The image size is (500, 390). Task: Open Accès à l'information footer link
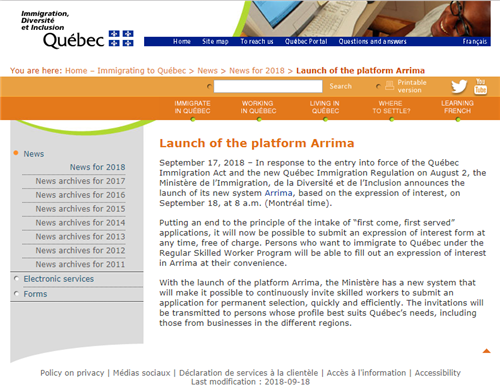click(366, 373)
